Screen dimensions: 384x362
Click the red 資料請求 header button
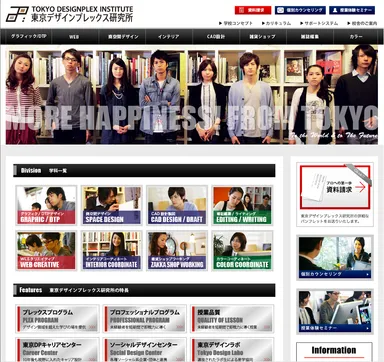point(253,10)
